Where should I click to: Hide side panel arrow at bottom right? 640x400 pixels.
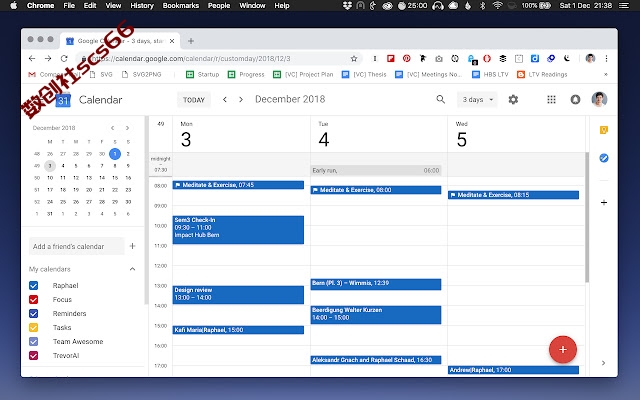603,363
